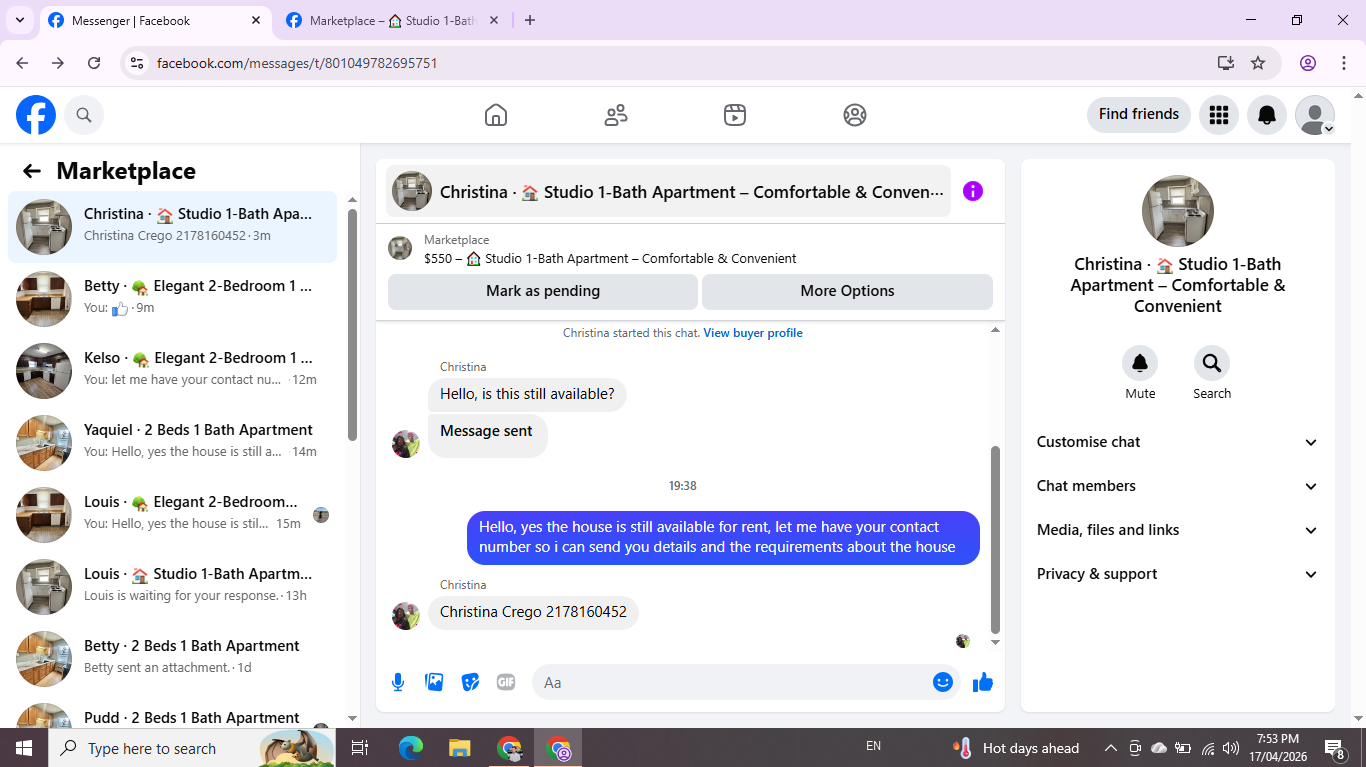Click Christina's phone number message bubble

point(533,612)
